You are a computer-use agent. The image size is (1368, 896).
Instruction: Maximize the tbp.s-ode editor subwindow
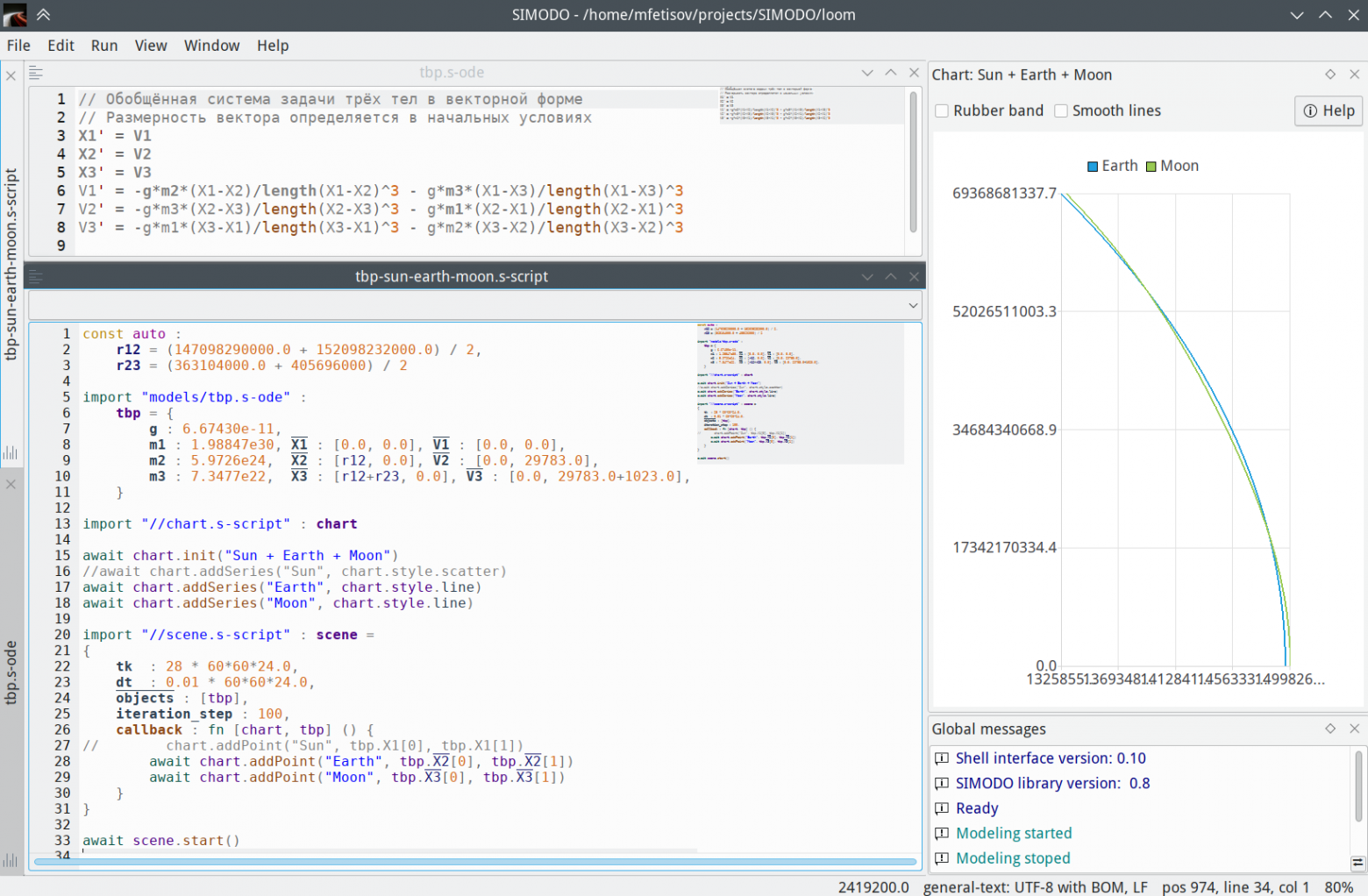pos(891,73)
